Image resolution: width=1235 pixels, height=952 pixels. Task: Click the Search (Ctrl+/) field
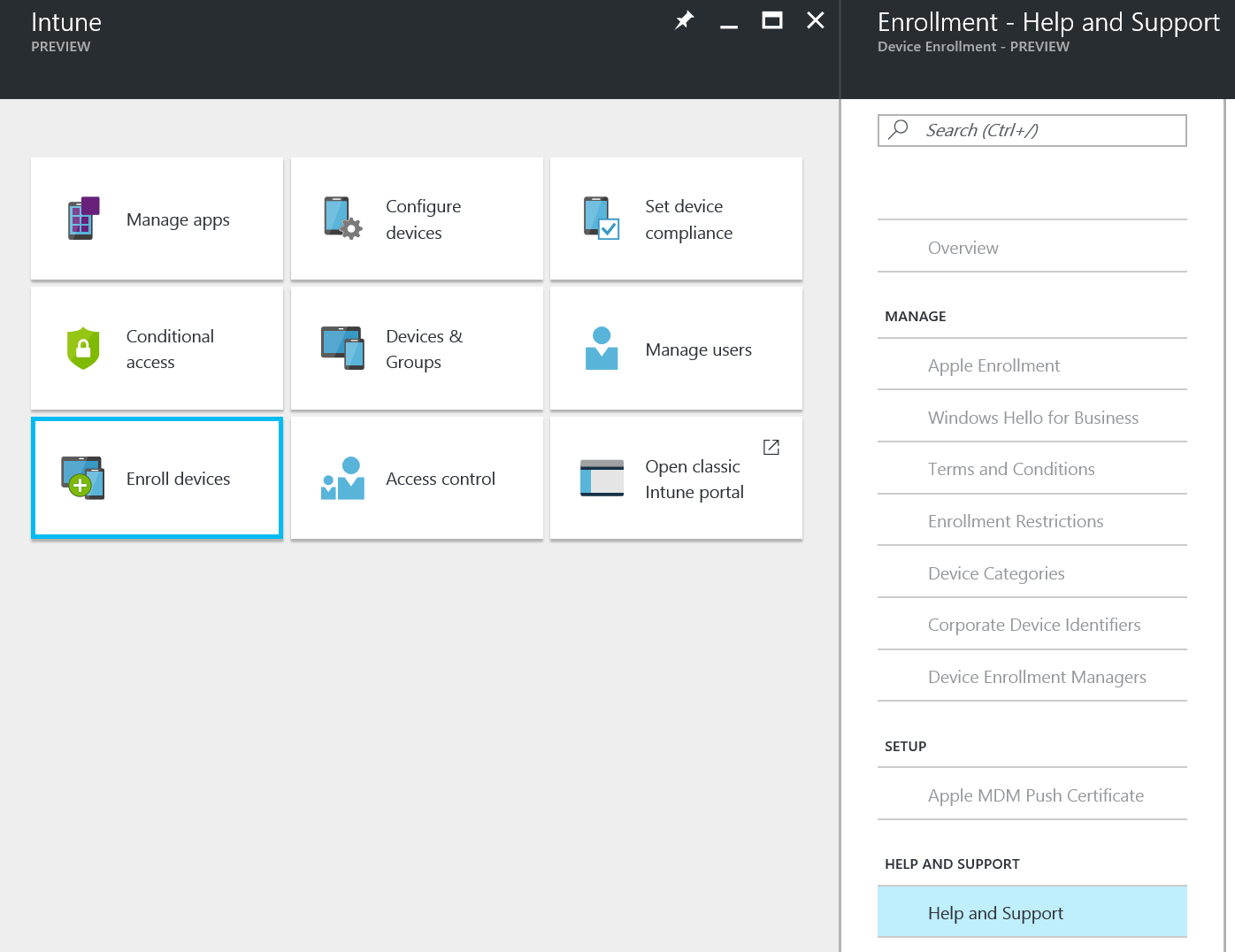1044,131
